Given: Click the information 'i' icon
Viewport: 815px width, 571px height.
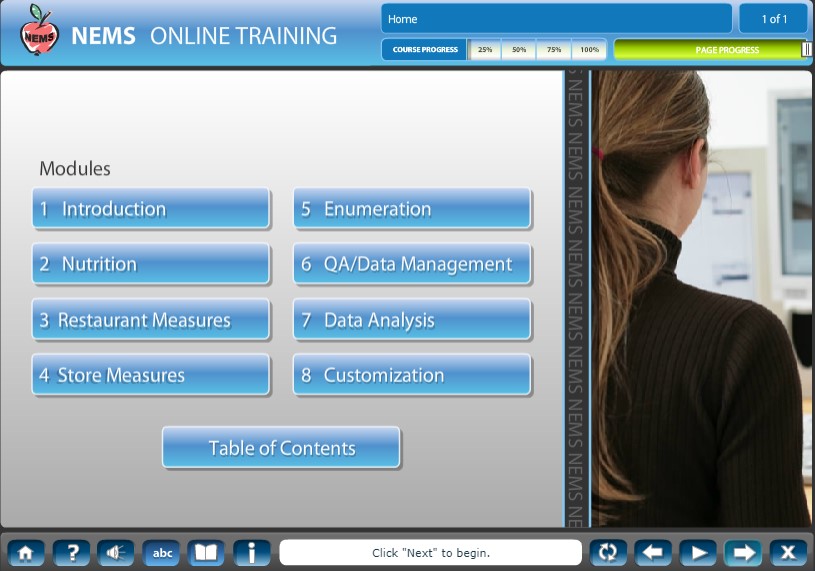Looking at the screenshot, I should point(252,552).
